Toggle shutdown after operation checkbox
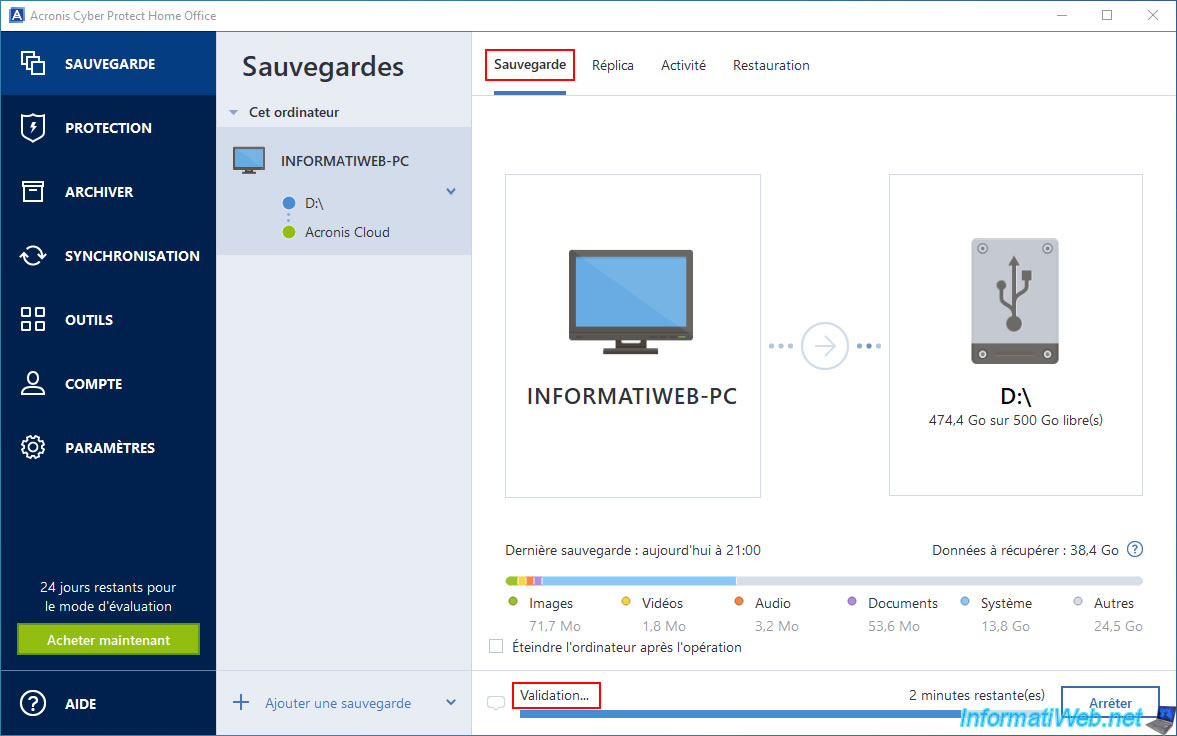Screen dimensions: 1177x736 [496, 647]
